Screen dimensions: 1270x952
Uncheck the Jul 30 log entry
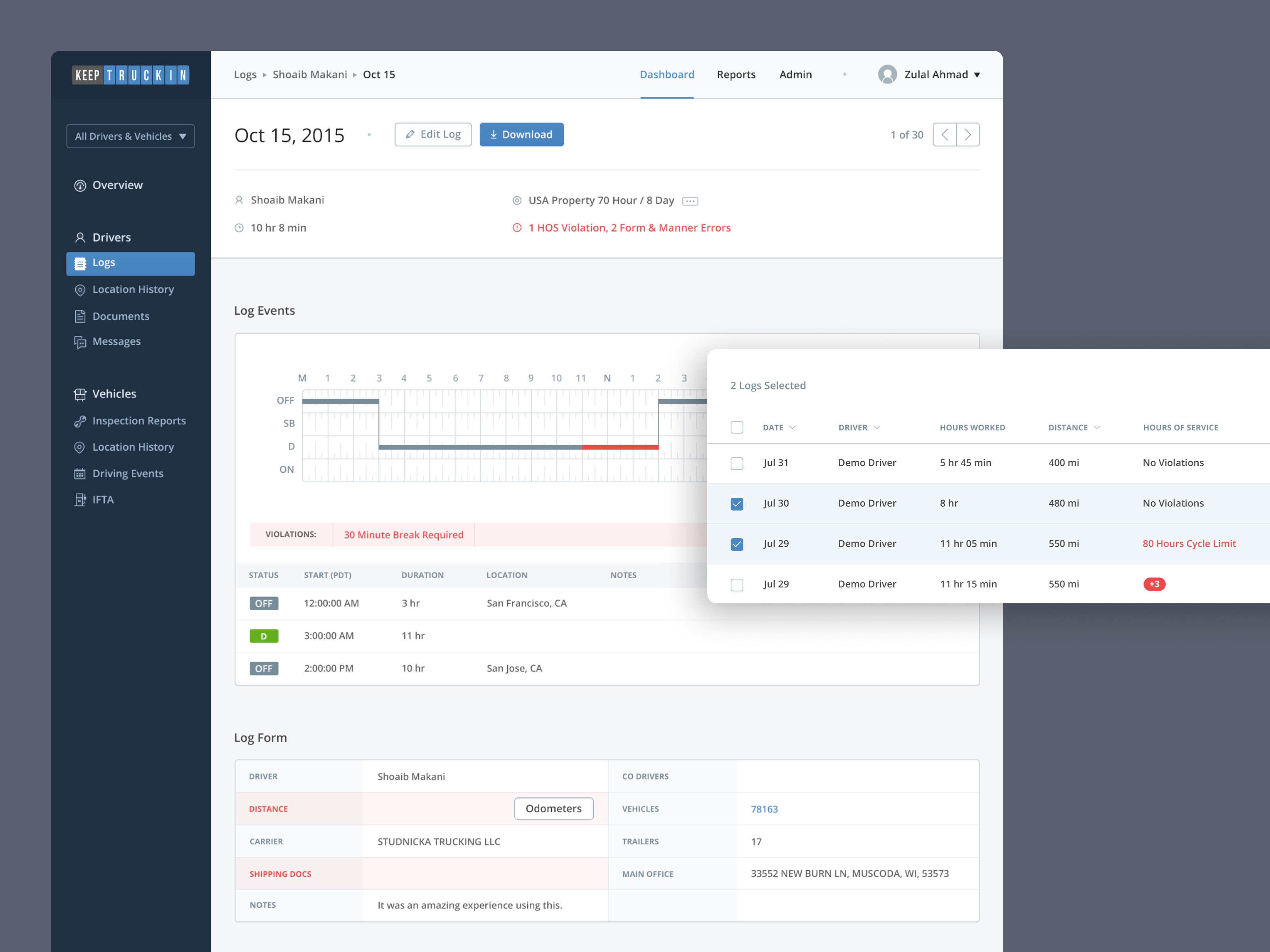(x=737, y=503)
